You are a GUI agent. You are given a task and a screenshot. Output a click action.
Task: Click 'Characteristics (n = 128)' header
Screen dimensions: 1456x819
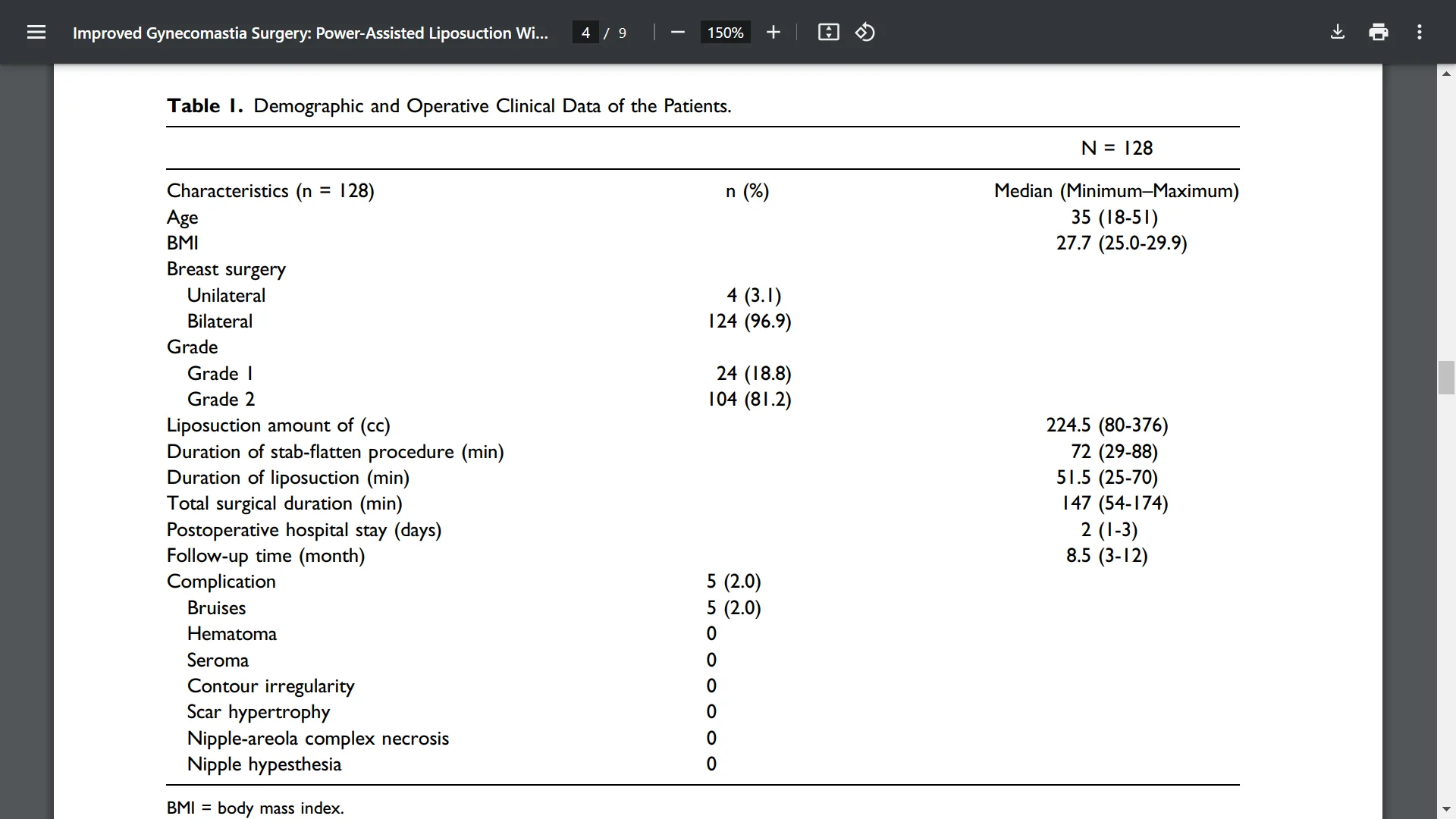(x=271, y=191)
